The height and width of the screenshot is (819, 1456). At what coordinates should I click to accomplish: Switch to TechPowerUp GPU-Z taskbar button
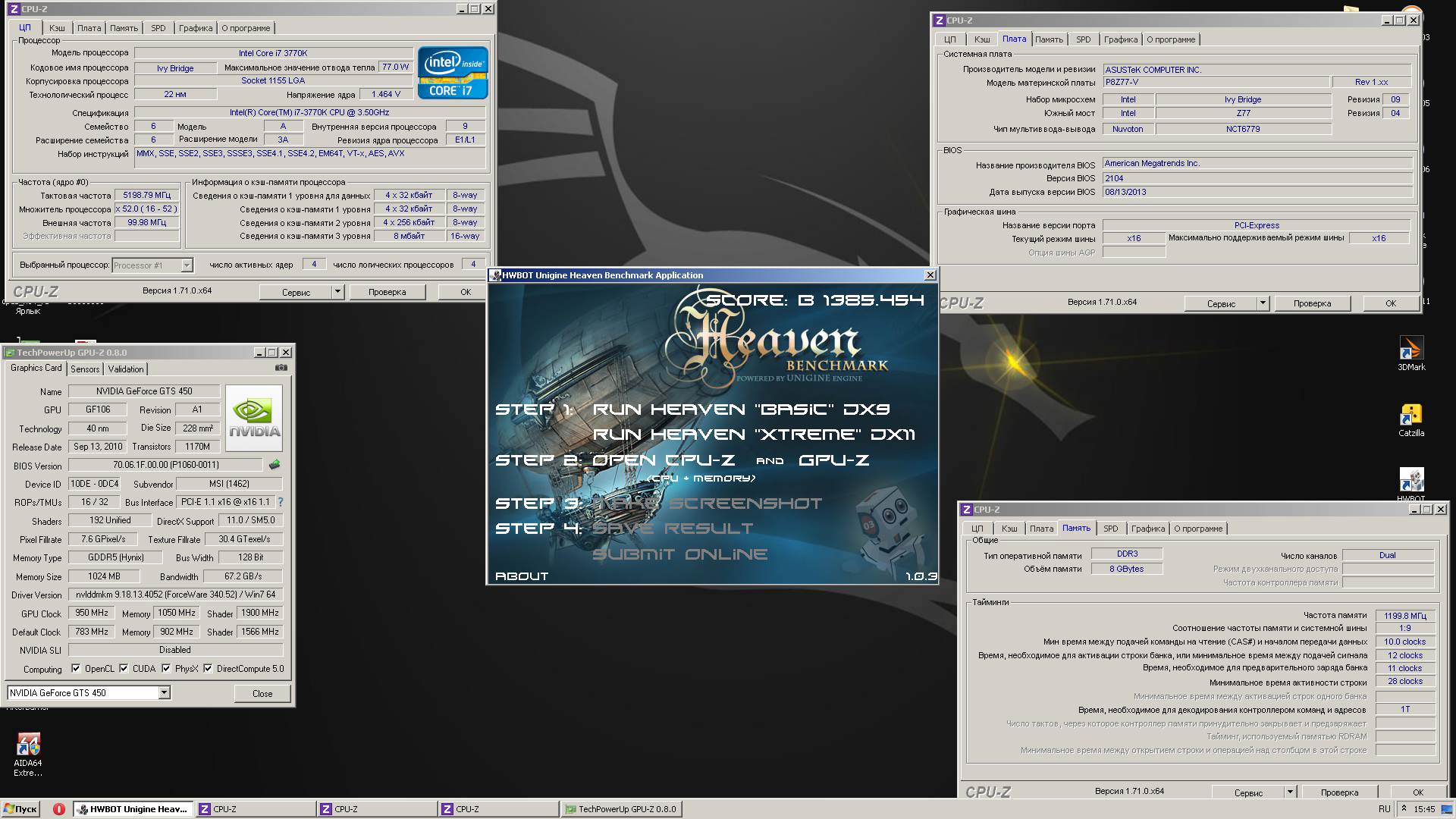(622, 809)
